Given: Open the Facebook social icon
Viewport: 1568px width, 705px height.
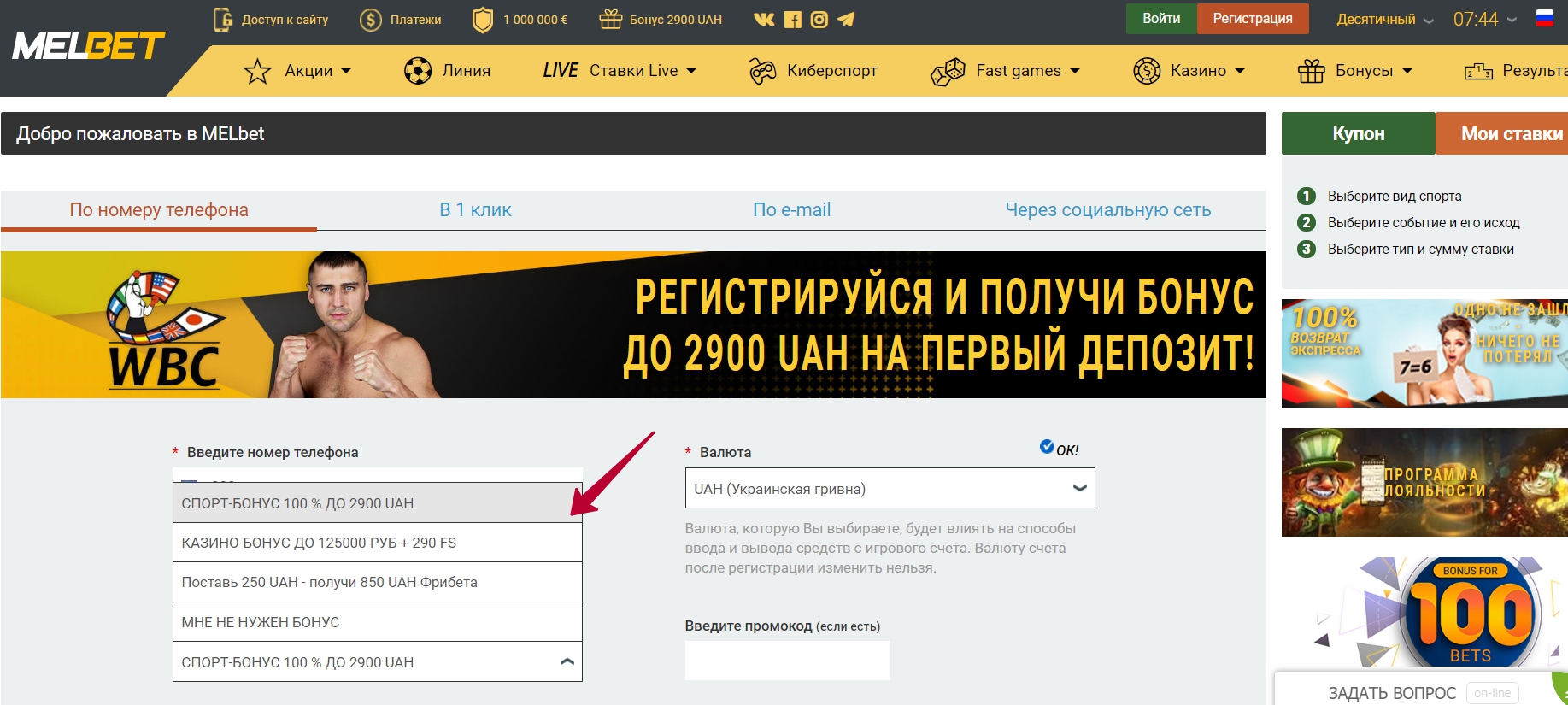Looking at the screenshot, I should point(792,19).
